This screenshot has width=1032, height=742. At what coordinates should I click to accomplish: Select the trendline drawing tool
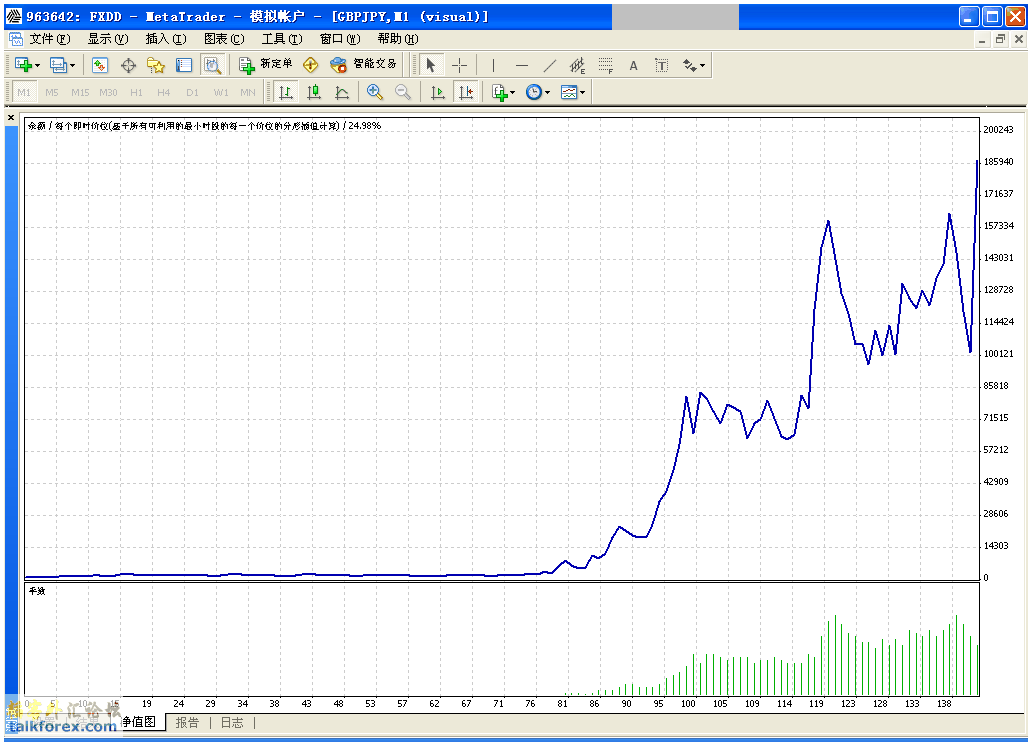tap(550, 65)
